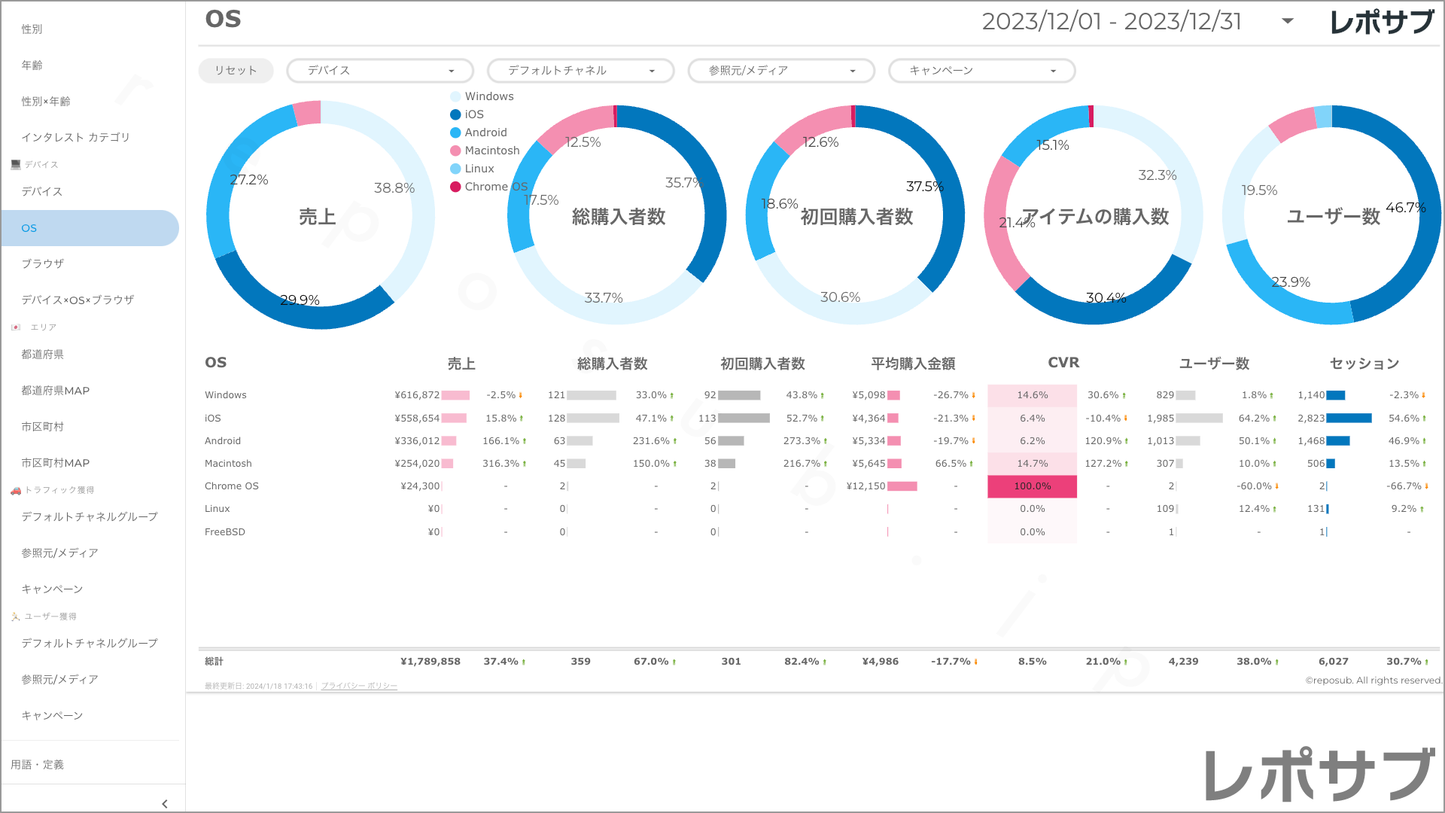Open the デバイス filter dropdown
Image resolution: width=1445 pixels, height=813 pixels.
[380, 71]
